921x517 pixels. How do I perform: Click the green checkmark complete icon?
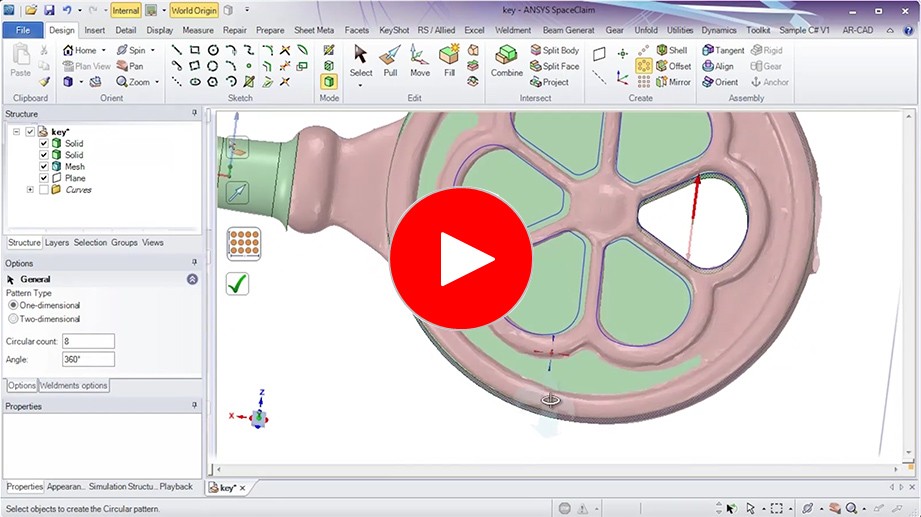coord(237,284)
